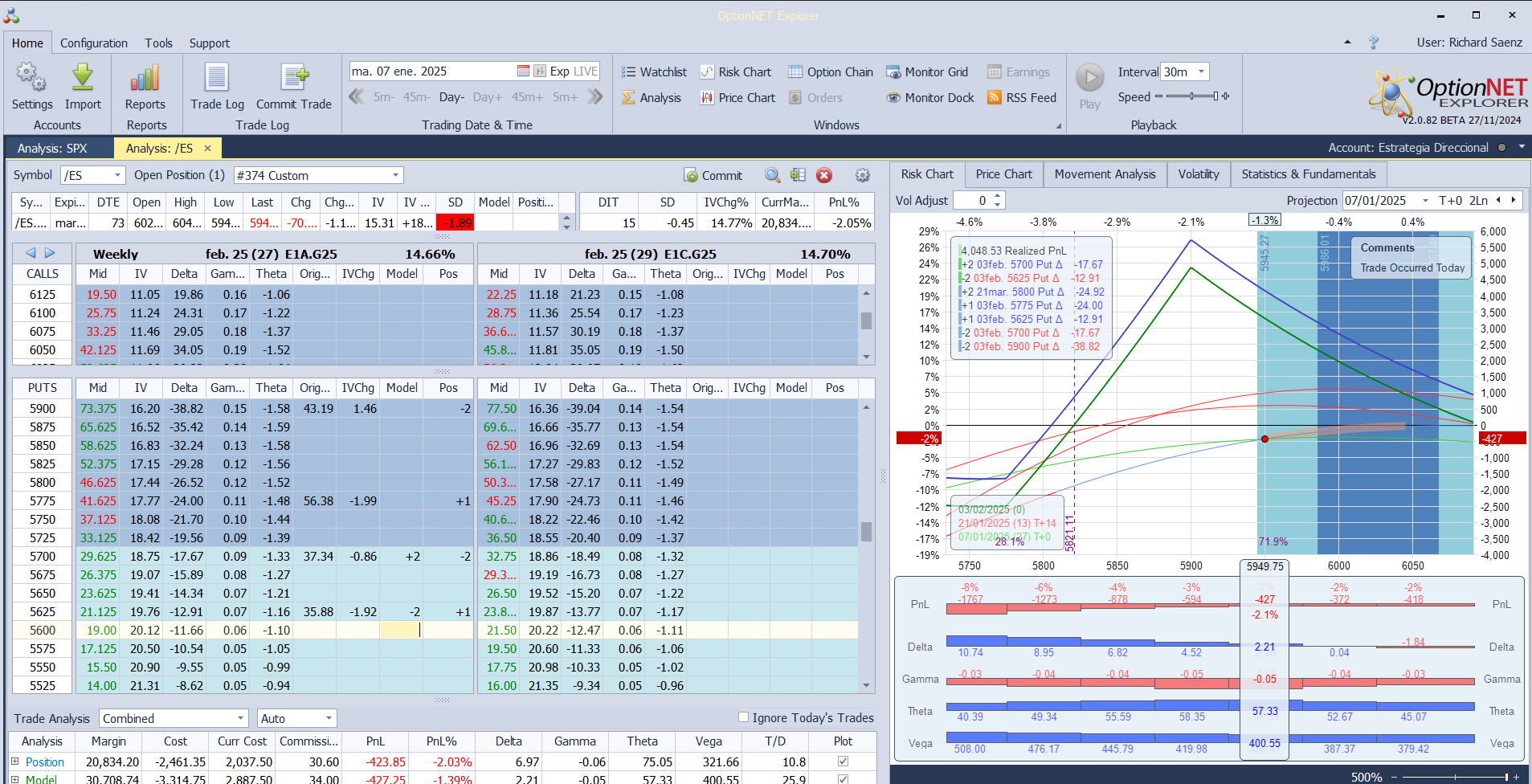
Task: Increase the Vol Adjust value
Action: tap(998, 196)
